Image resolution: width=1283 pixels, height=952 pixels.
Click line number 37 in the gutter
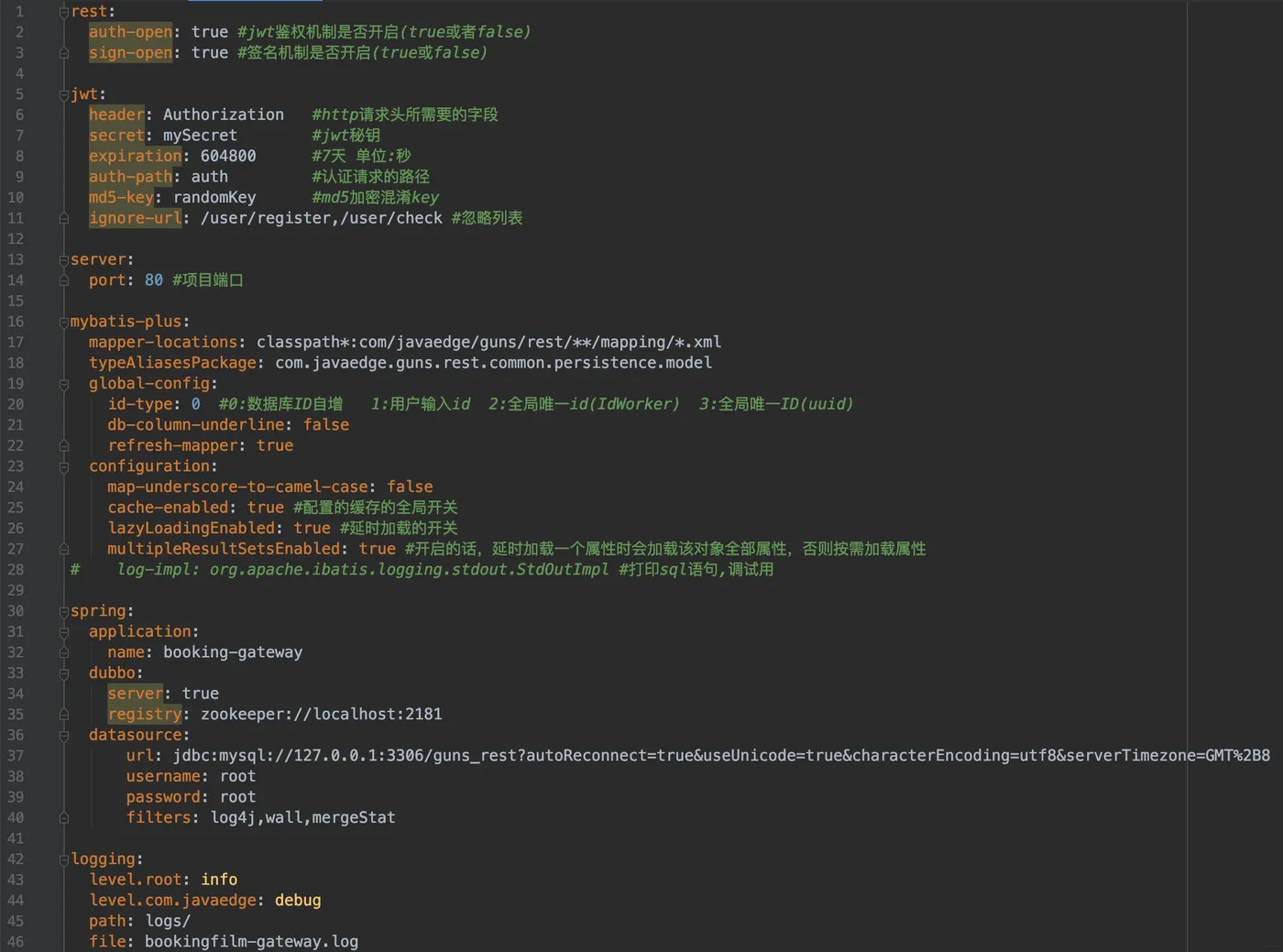click(16, 756)
